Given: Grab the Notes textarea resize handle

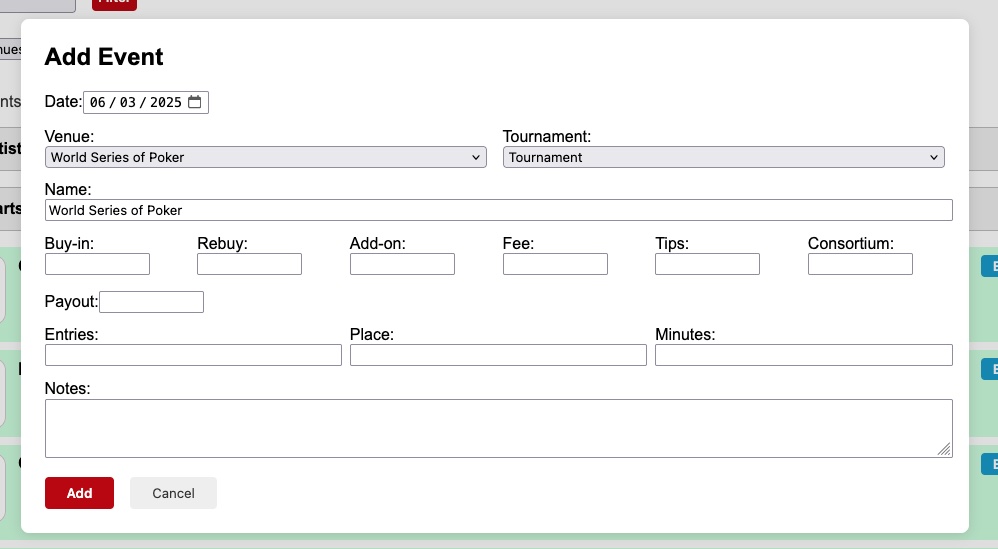Looking at the screenshot, I should 944,450.
